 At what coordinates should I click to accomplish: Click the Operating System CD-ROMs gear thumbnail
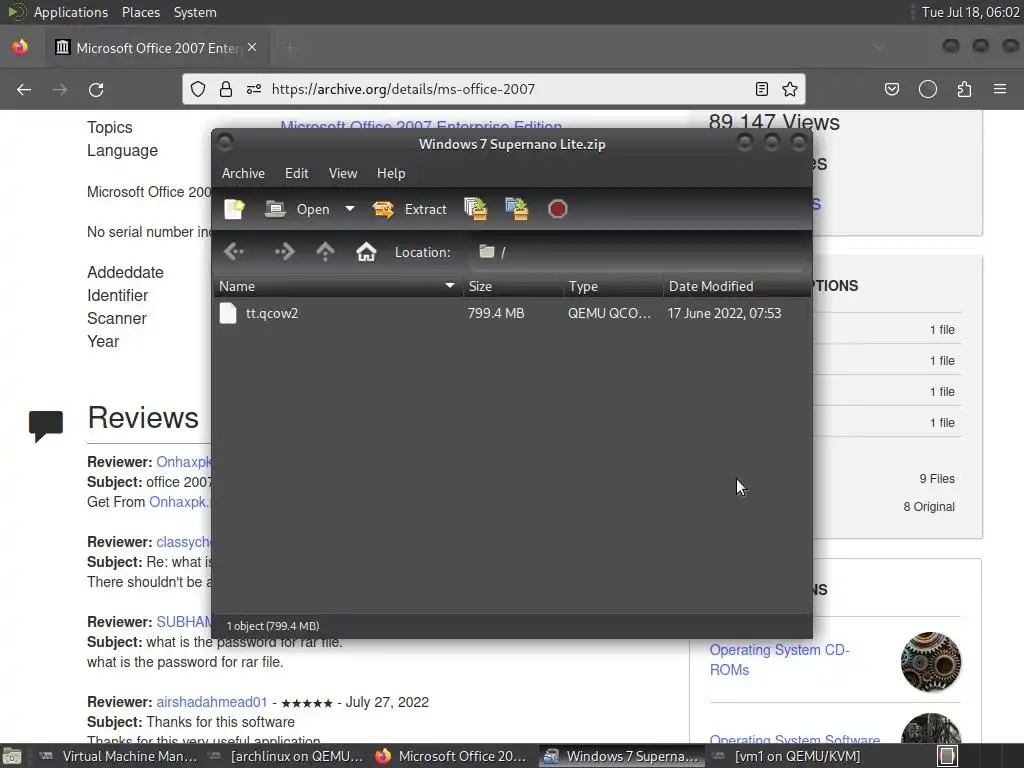click(931, 662)
